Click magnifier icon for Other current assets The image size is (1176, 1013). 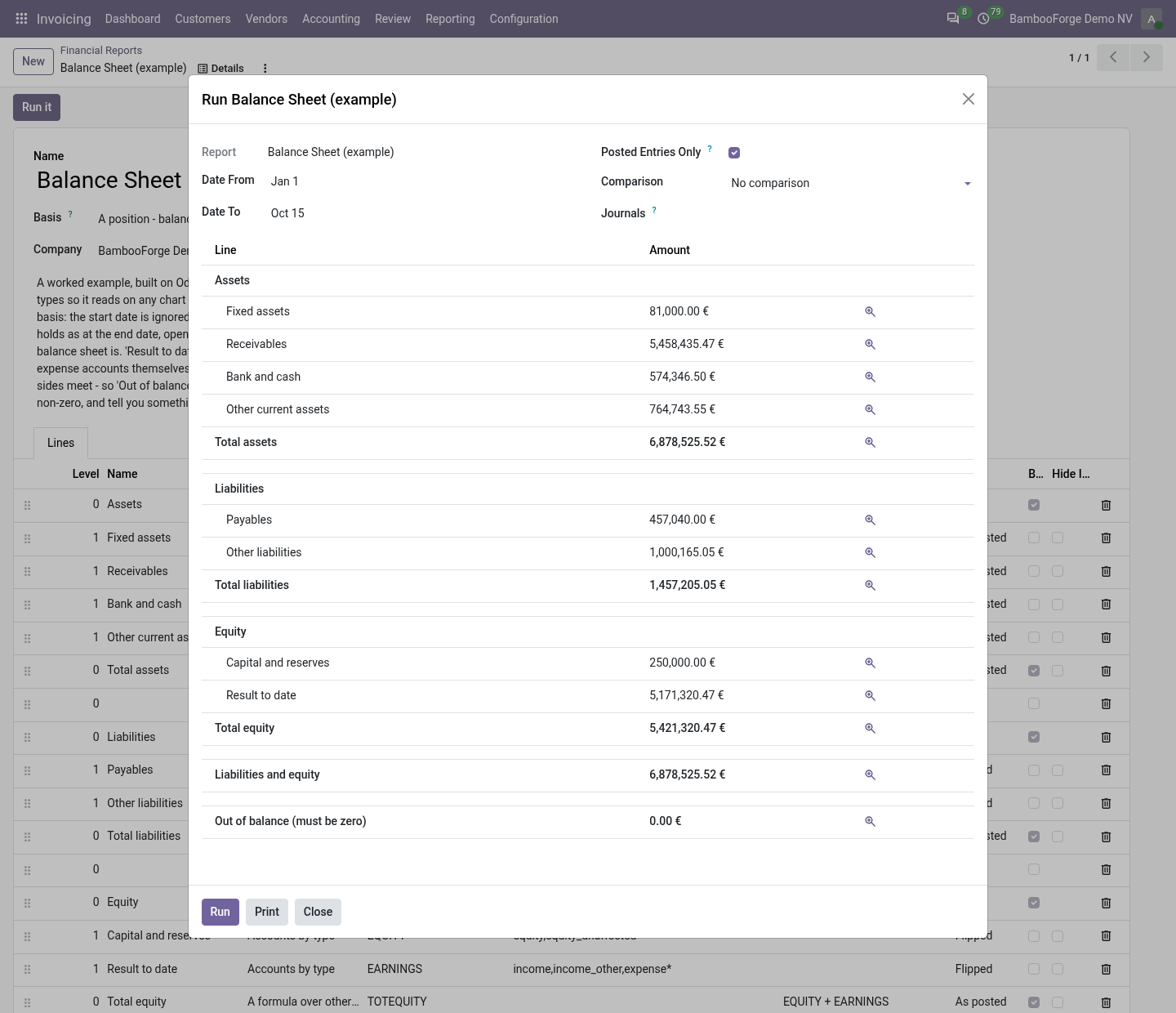(x=870, y=410)
